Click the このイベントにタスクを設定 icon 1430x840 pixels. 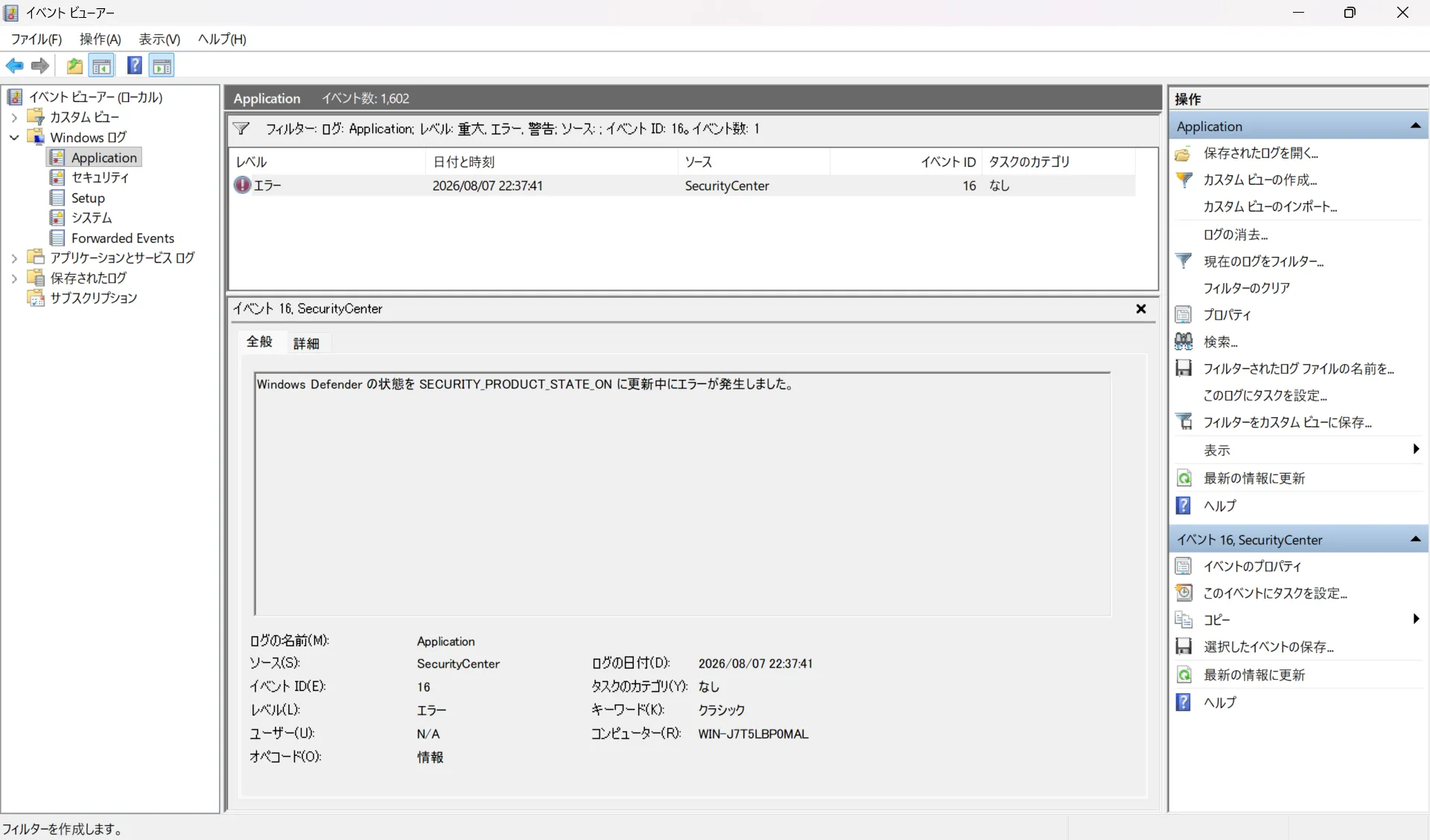pyautogui.click(x=1183, y=593)
